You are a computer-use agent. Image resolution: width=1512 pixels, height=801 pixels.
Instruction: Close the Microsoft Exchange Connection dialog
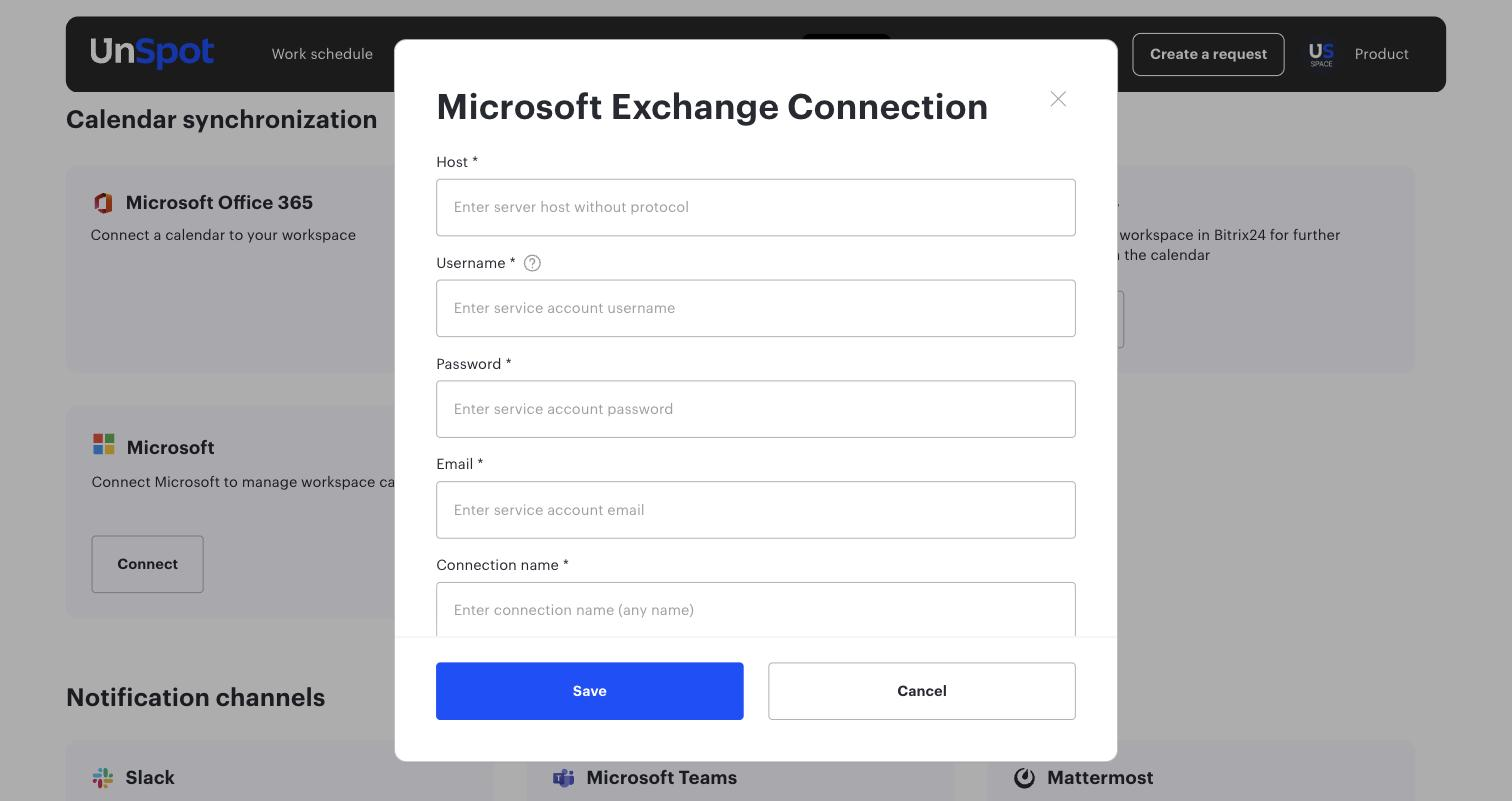click(1058, 99)
